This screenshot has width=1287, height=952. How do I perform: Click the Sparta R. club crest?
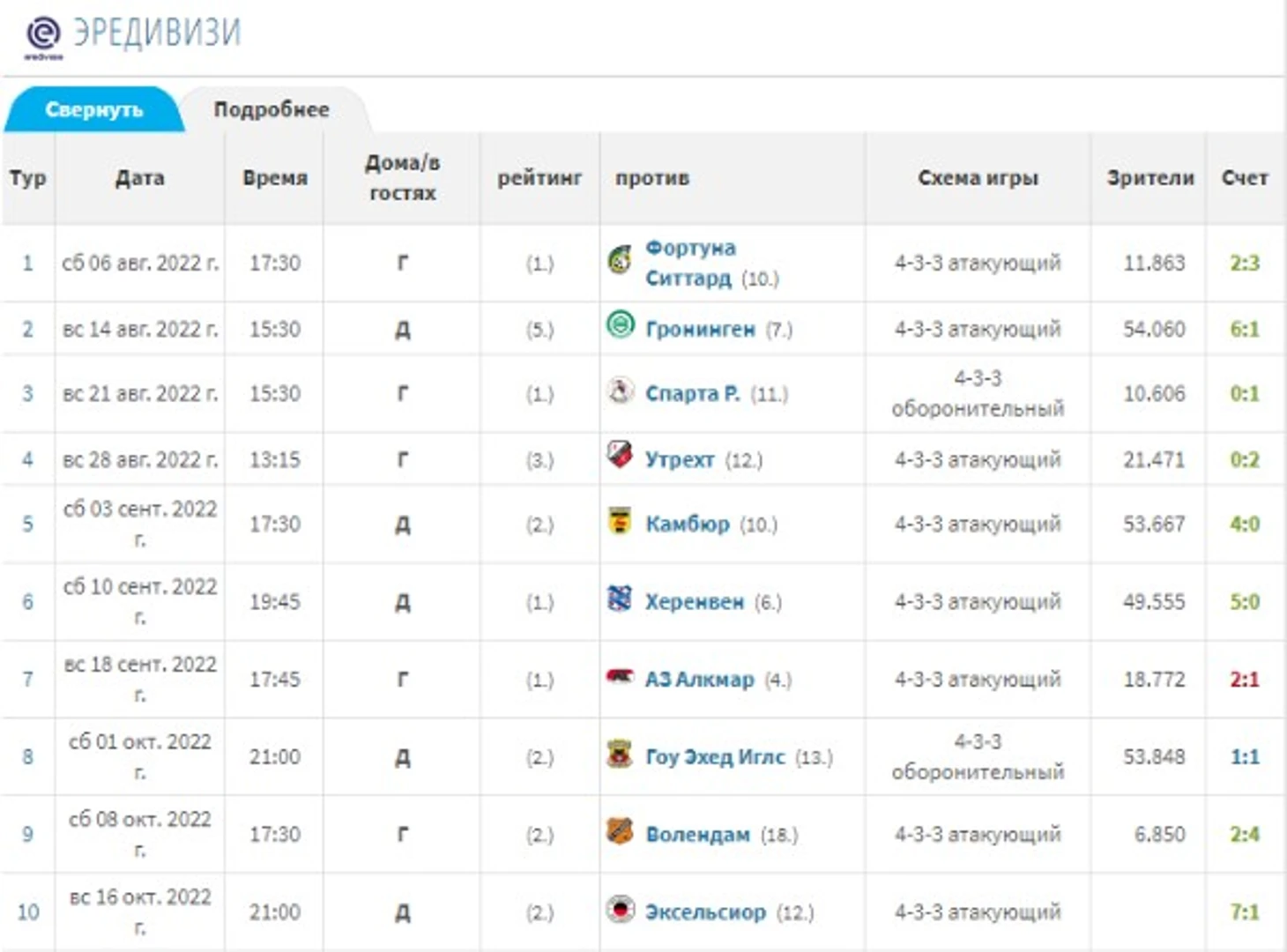coord(621,390)
